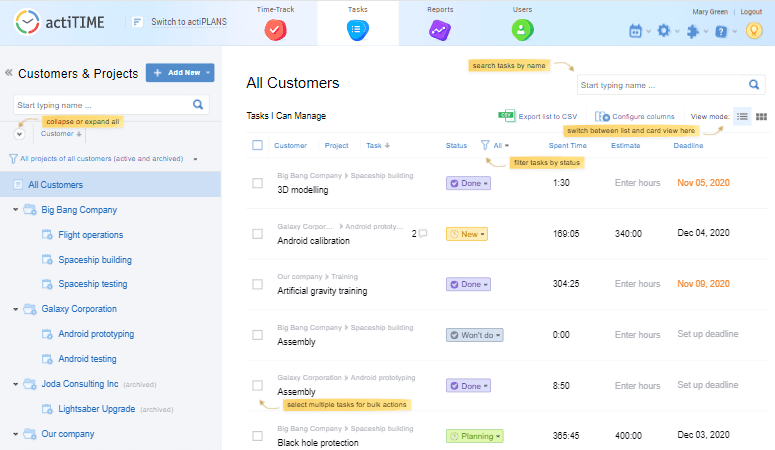Screen dimensions: 775x450
Task: Open the calendar icon in the header
Action: point(635,31)
